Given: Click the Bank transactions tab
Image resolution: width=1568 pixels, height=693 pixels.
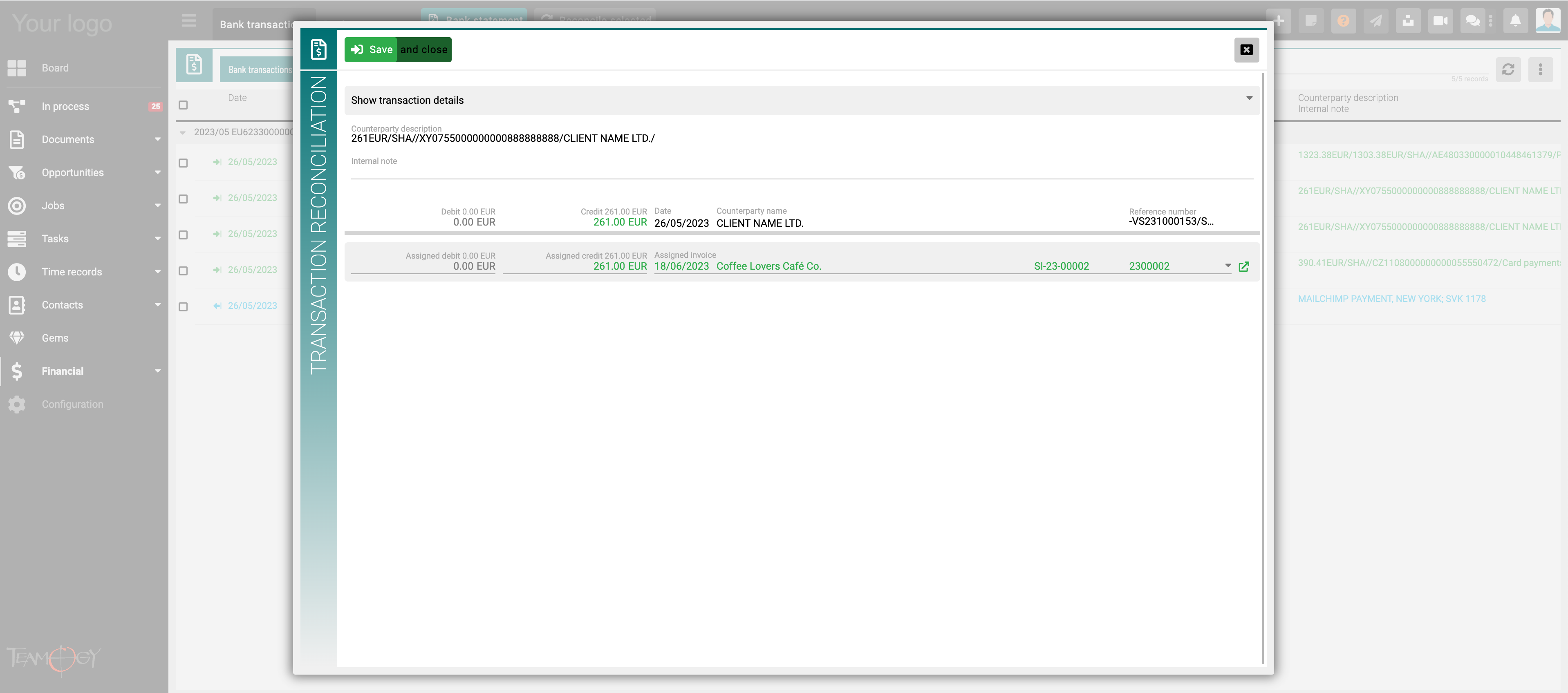Looking at the screenshot, I should [256, 25].
